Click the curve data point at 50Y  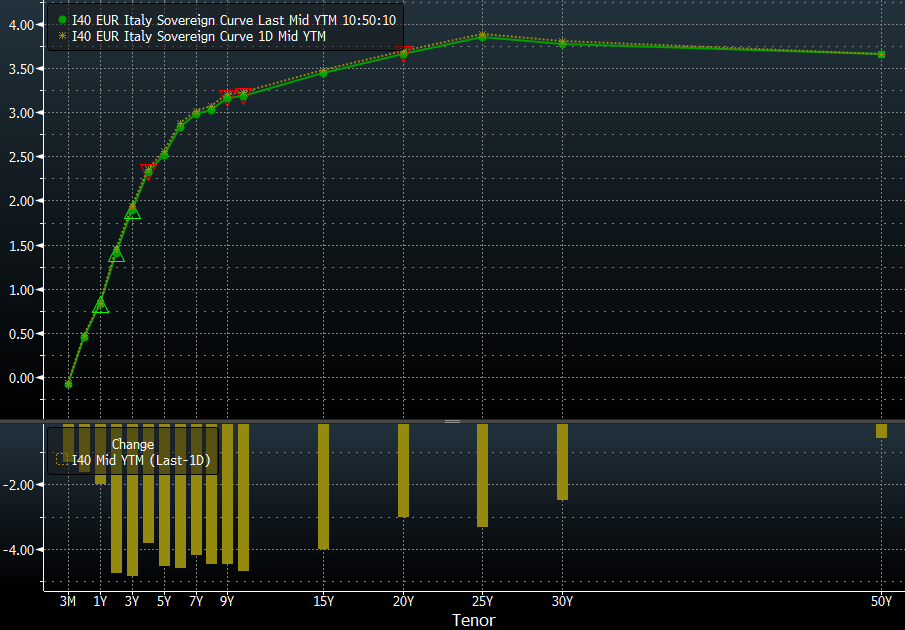[x=881, y=54]
